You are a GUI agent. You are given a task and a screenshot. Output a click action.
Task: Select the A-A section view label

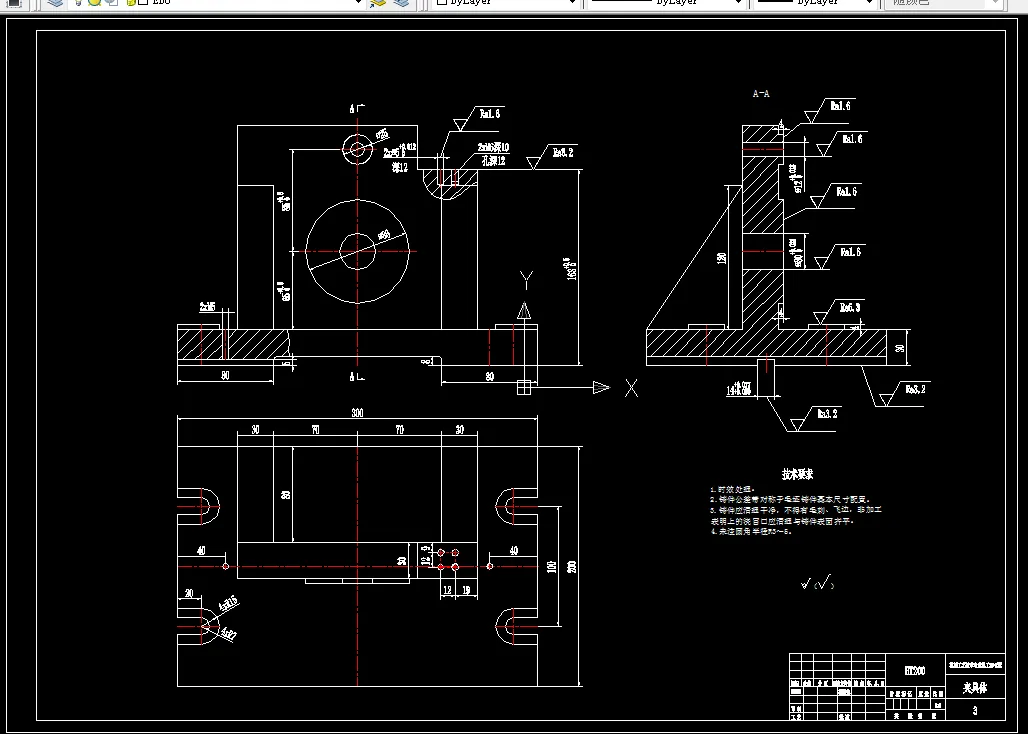pyautogui.click(x=761, y=94)
